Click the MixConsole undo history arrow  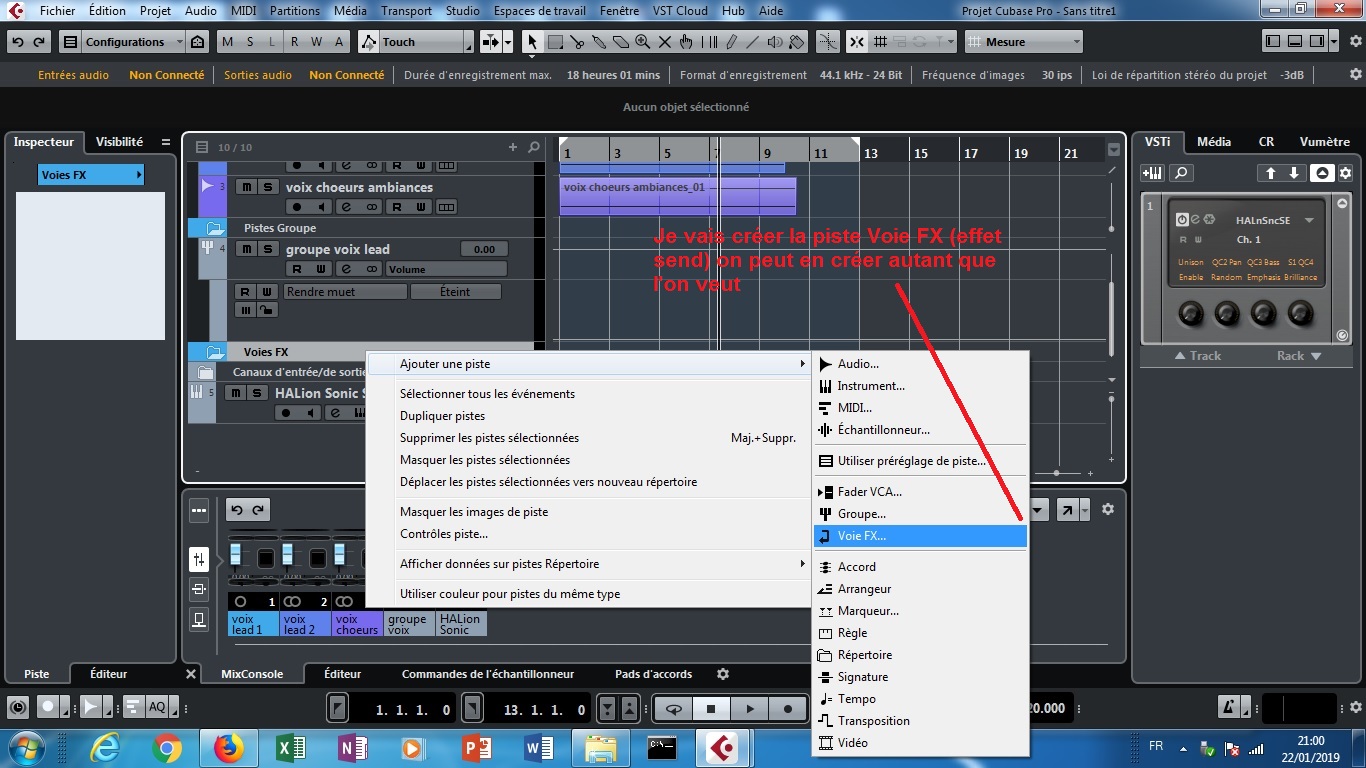coord(237,510)
